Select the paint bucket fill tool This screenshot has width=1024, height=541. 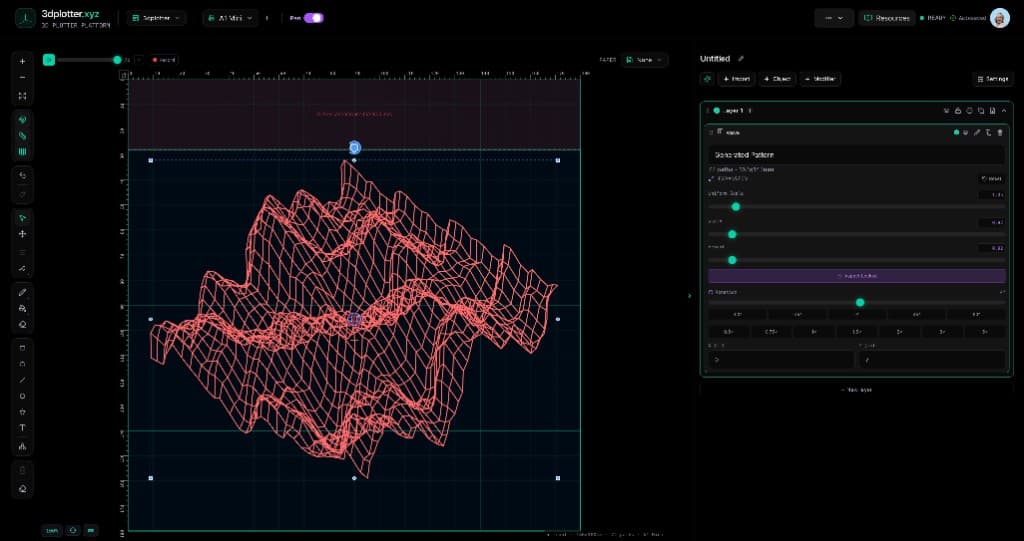tap(23, 308)
